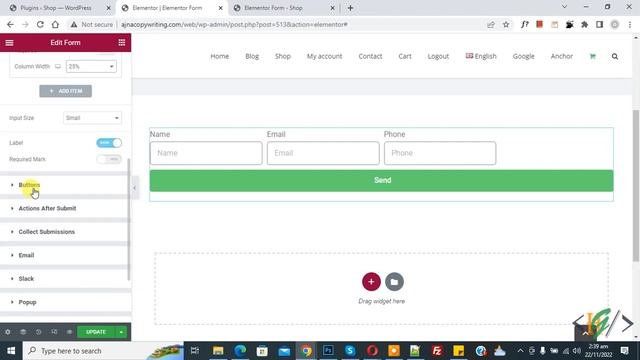Click the Logout link

(438, 56)
